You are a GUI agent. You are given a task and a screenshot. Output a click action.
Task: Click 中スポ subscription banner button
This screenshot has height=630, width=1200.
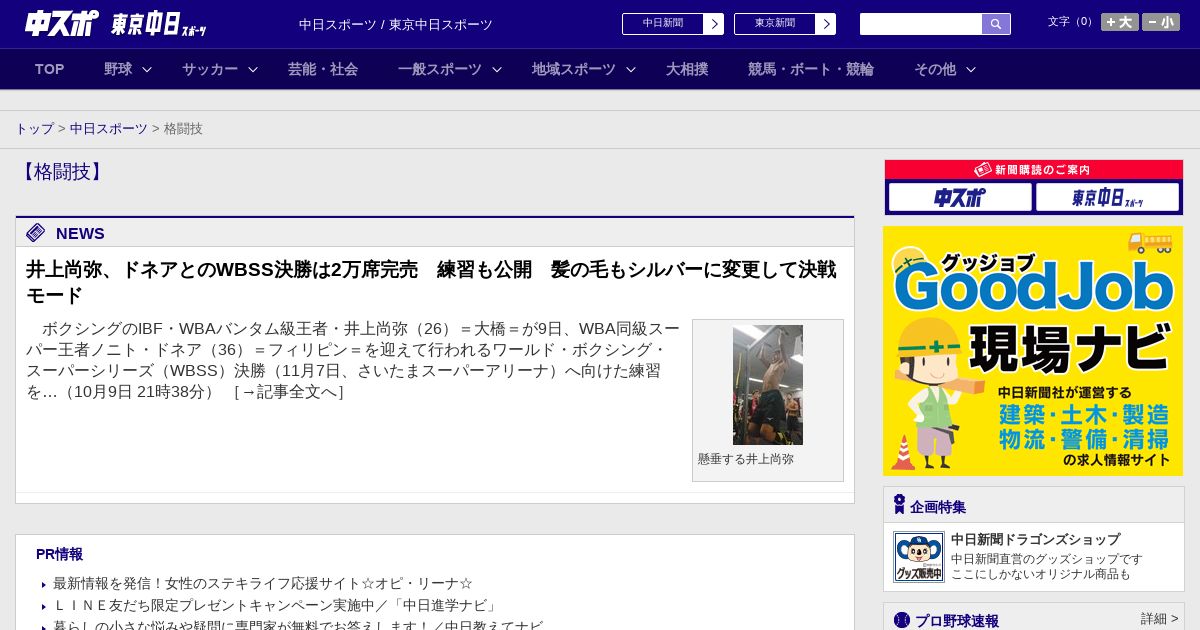[x=960, y=197]
